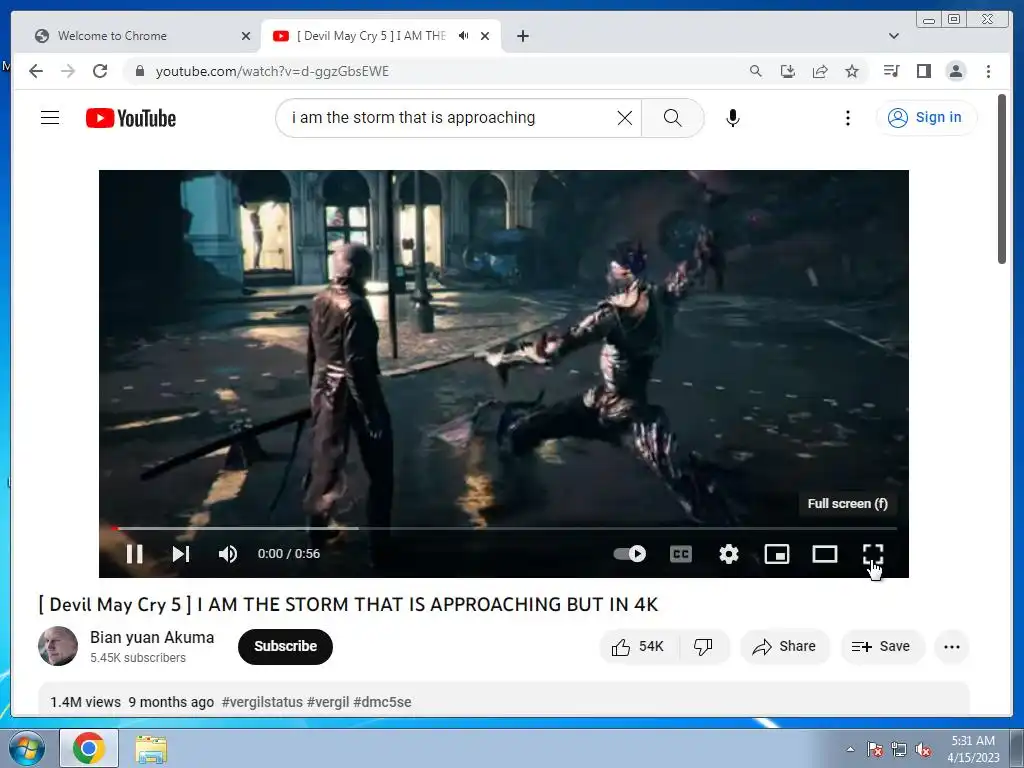Go forward one page

click(x=68, y=71)
